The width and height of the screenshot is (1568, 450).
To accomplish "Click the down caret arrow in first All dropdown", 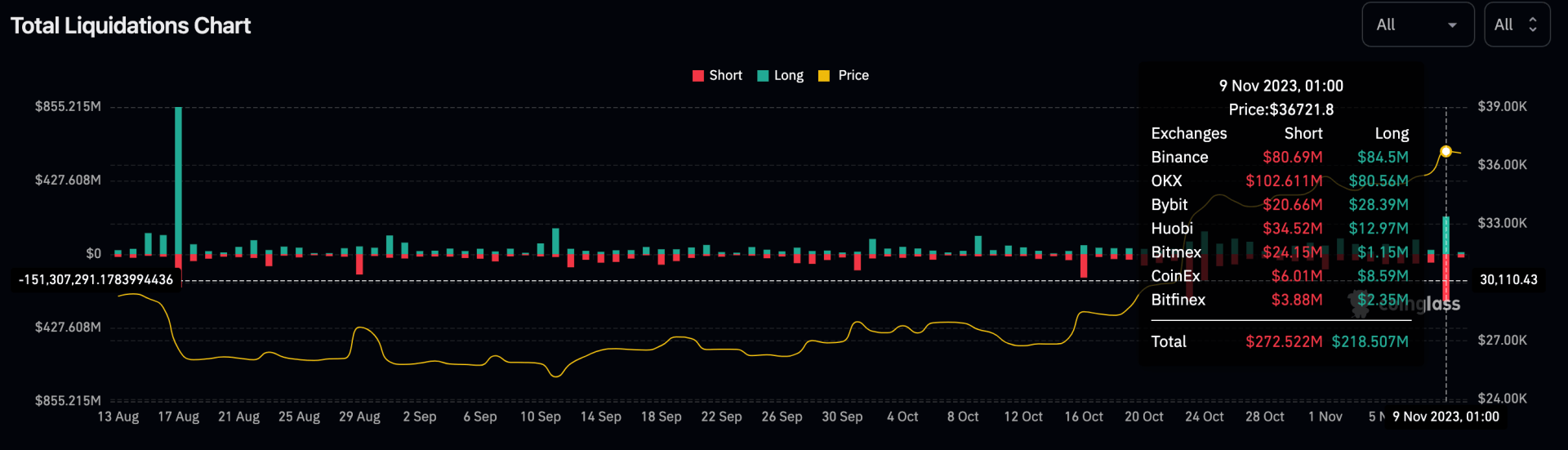I will click(1452, 25).
